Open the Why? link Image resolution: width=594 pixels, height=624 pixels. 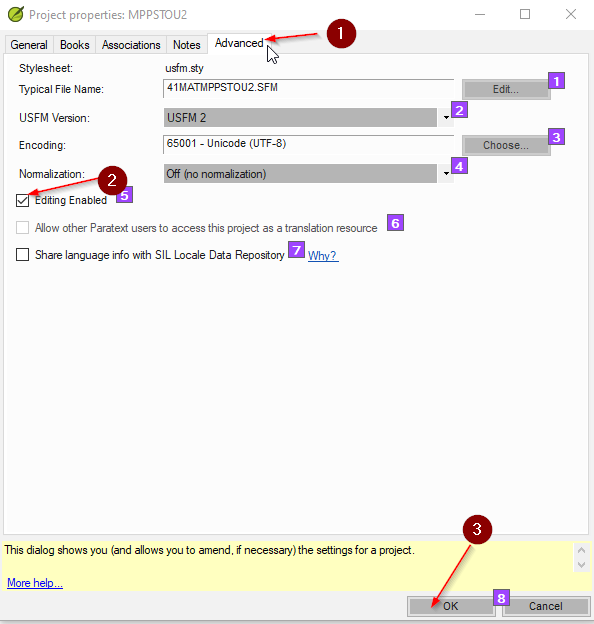pos(323,255)
